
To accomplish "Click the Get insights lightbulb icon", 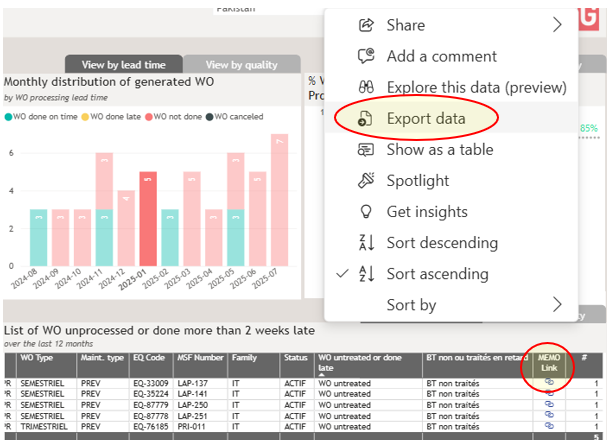I will (366, 211).
